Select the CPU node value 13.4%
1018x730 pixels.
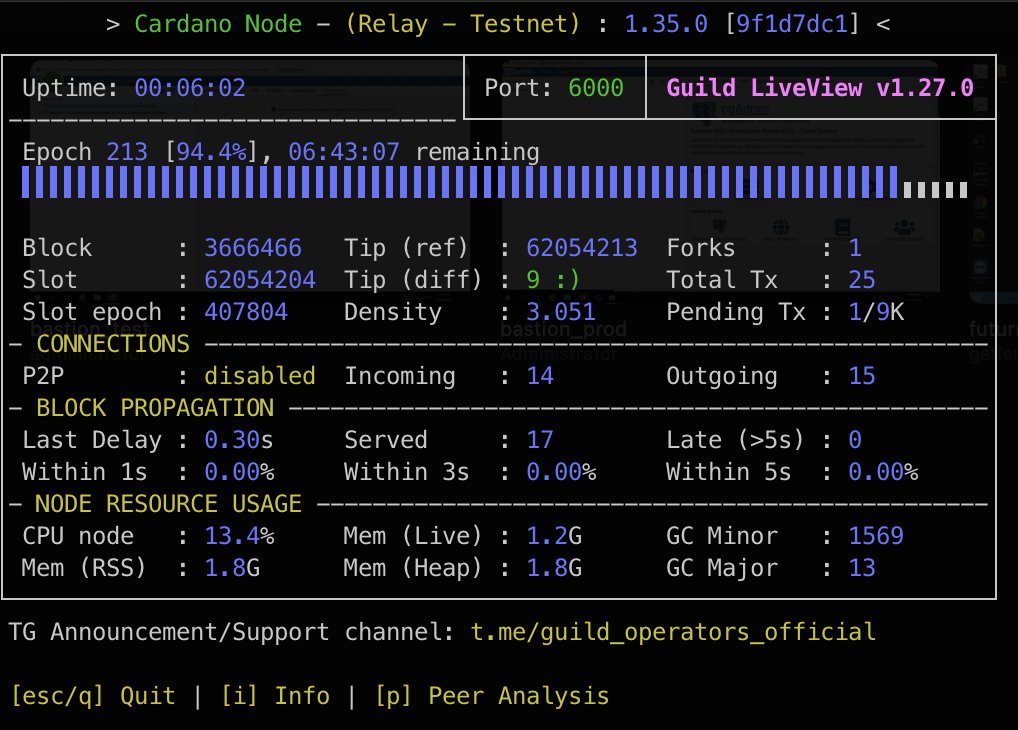point(239,536)
